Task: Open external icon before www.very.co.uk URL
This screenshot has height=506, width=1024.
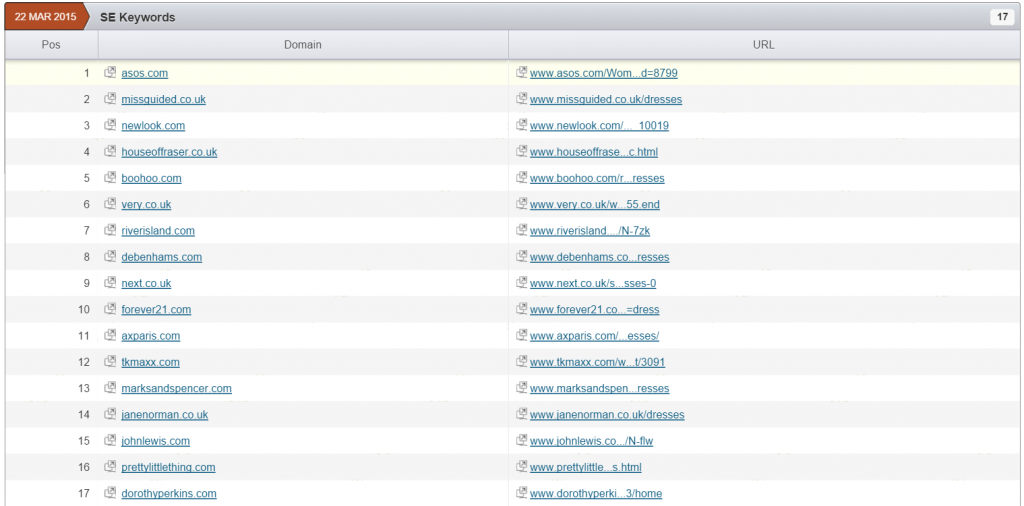Action: 521,204
